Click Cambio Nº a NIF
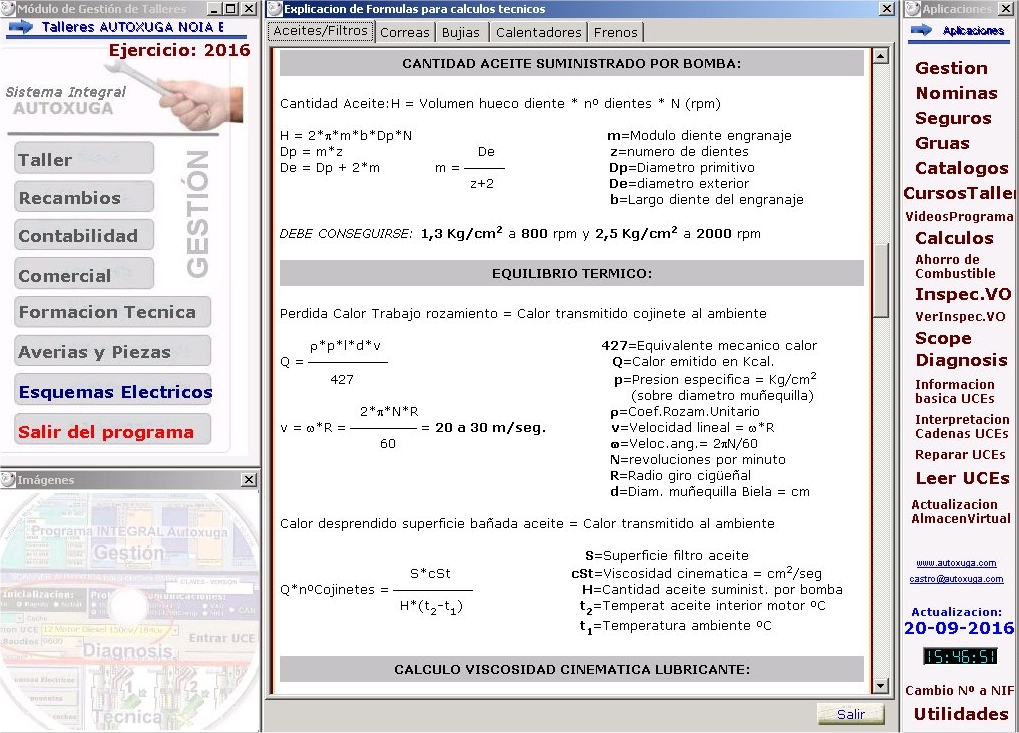Screen dimensions: 1019x733 pyautogui.click(x=959, y=691)
